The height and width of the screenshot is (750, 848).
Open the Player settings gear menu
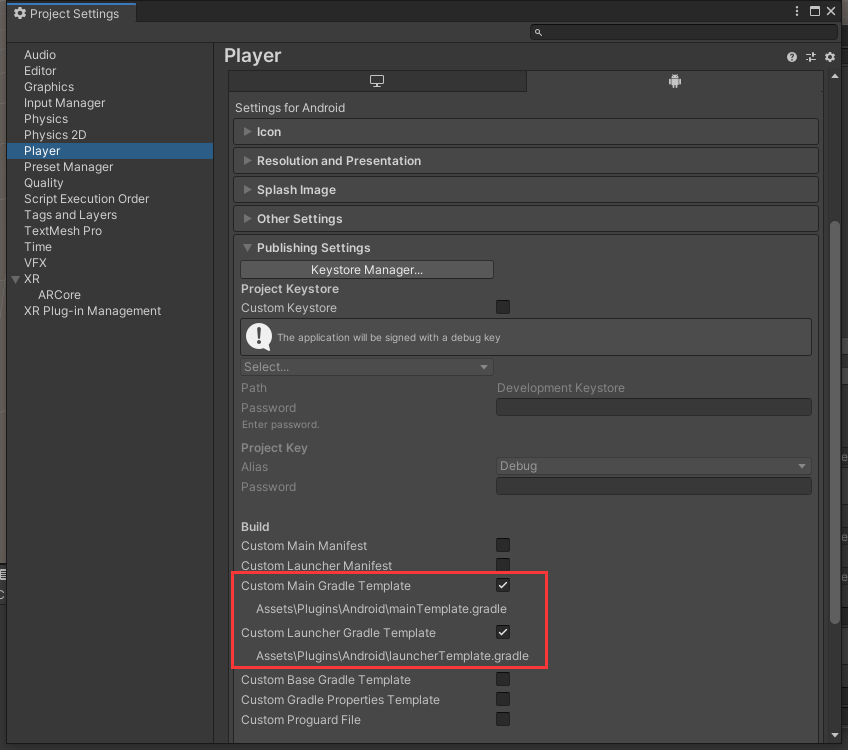coord(830,57)
